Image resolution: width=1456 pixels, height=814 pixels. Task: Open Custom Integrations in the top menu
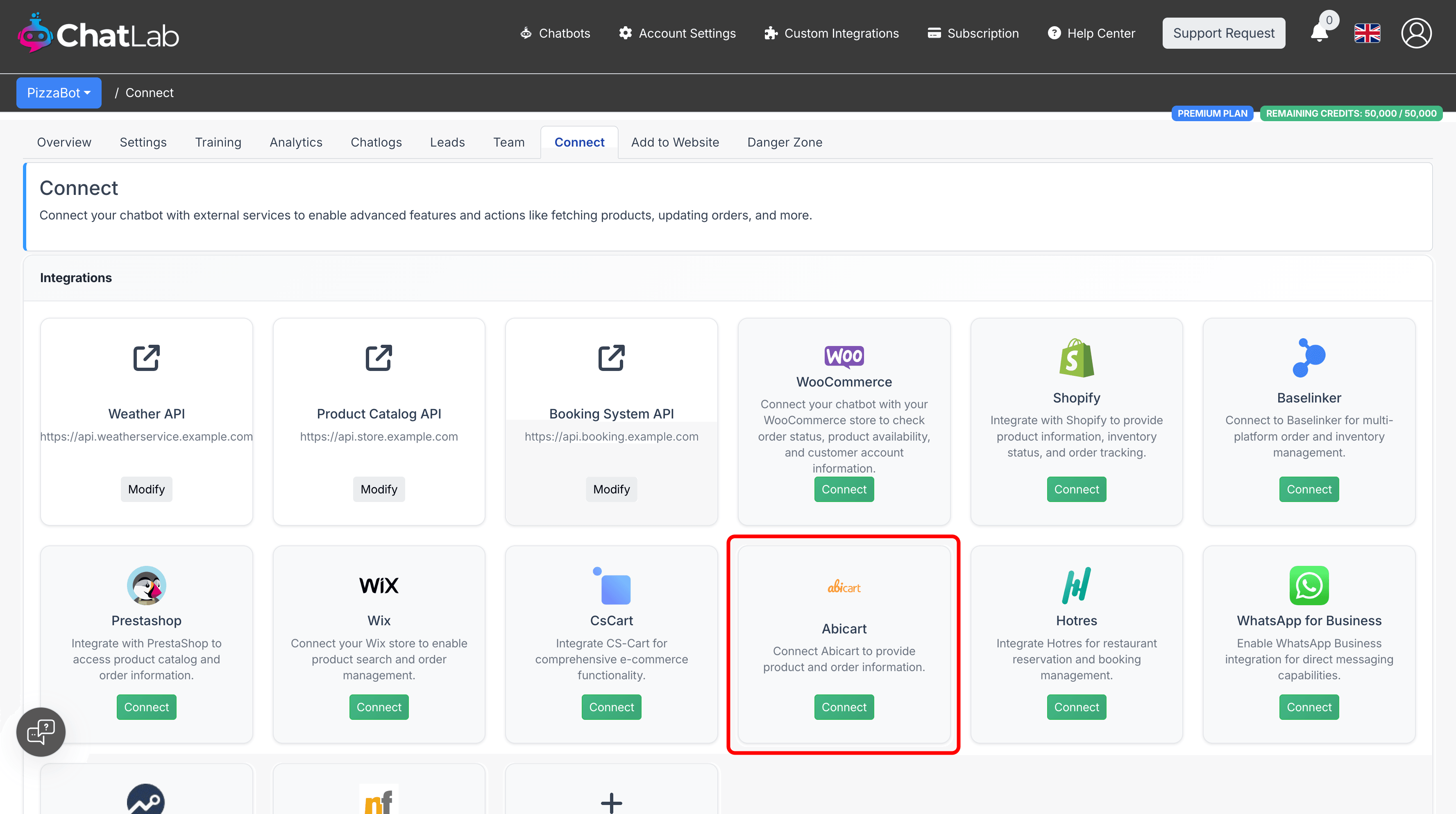point(831,33)
